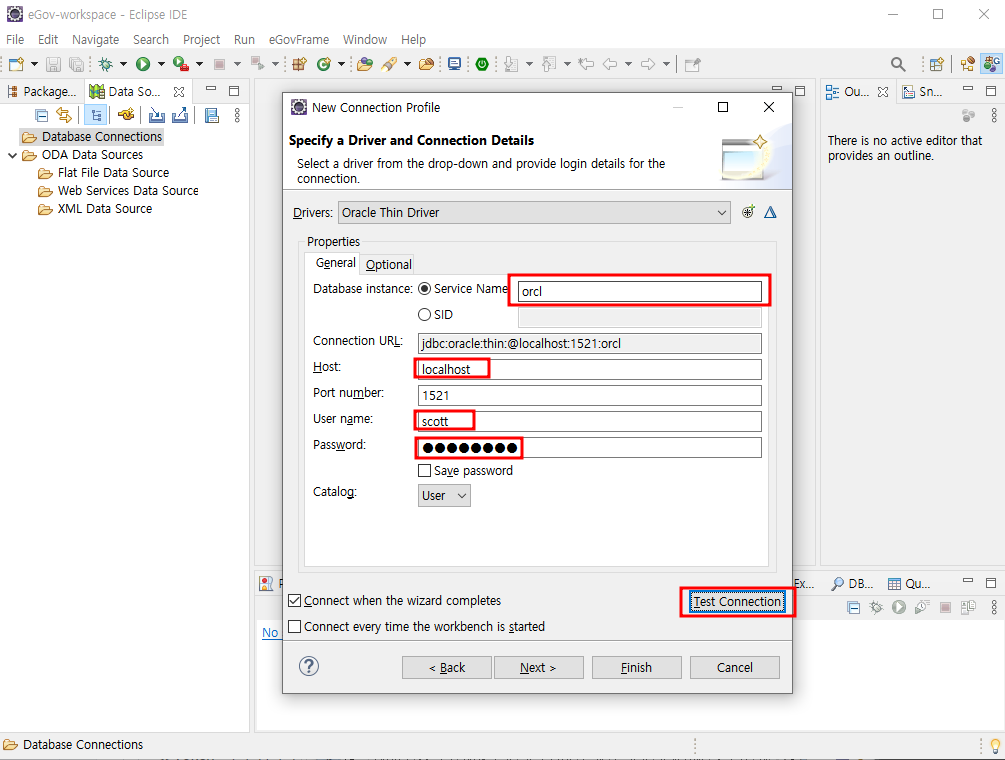Image resolution: width=1005 pixels, height=760 pixels.
Task: Open the Drivers dropdown
Action: (534, 213)
